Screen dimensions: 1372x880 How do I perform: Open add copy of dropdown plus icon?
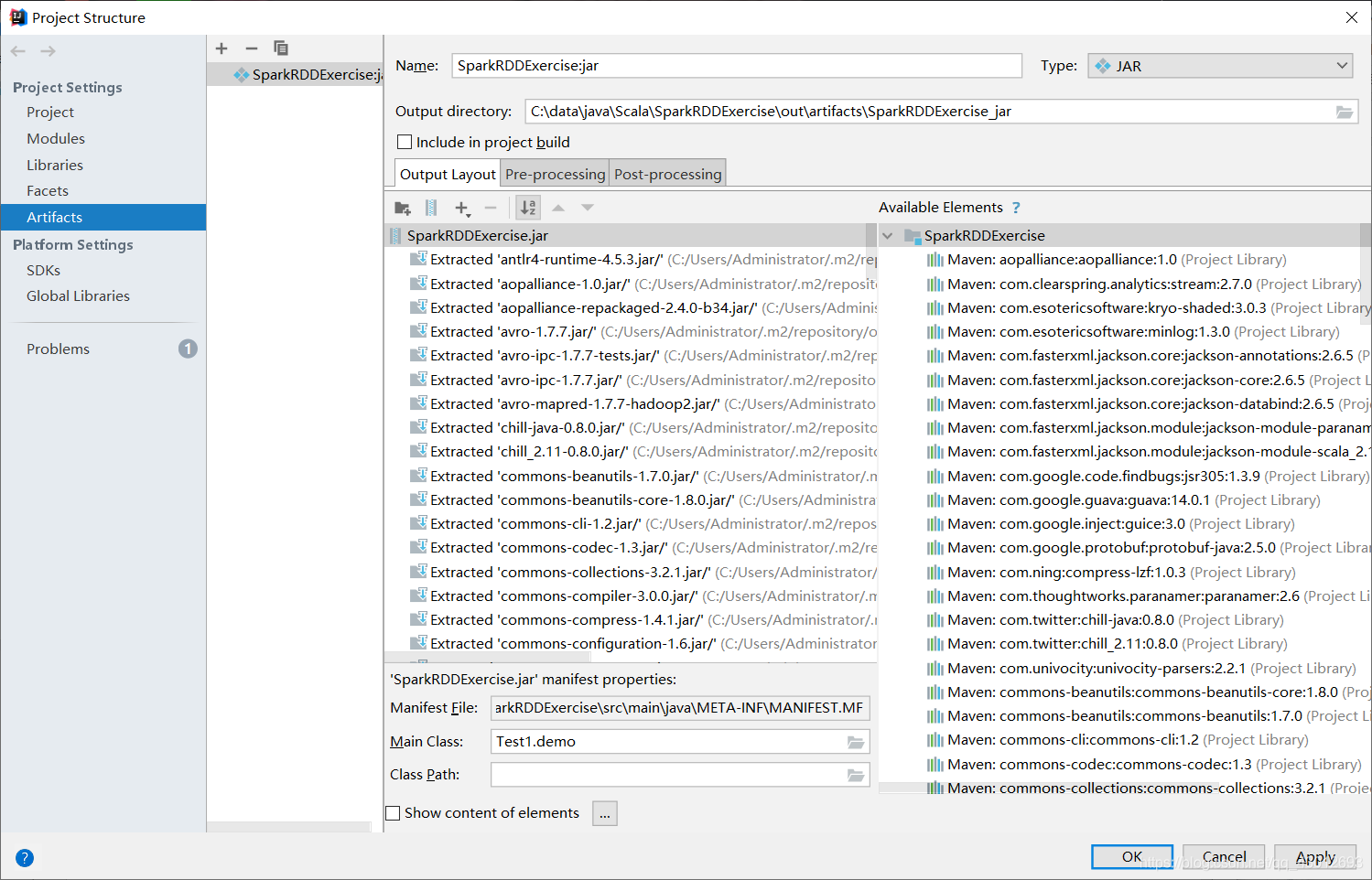point(462,208)
